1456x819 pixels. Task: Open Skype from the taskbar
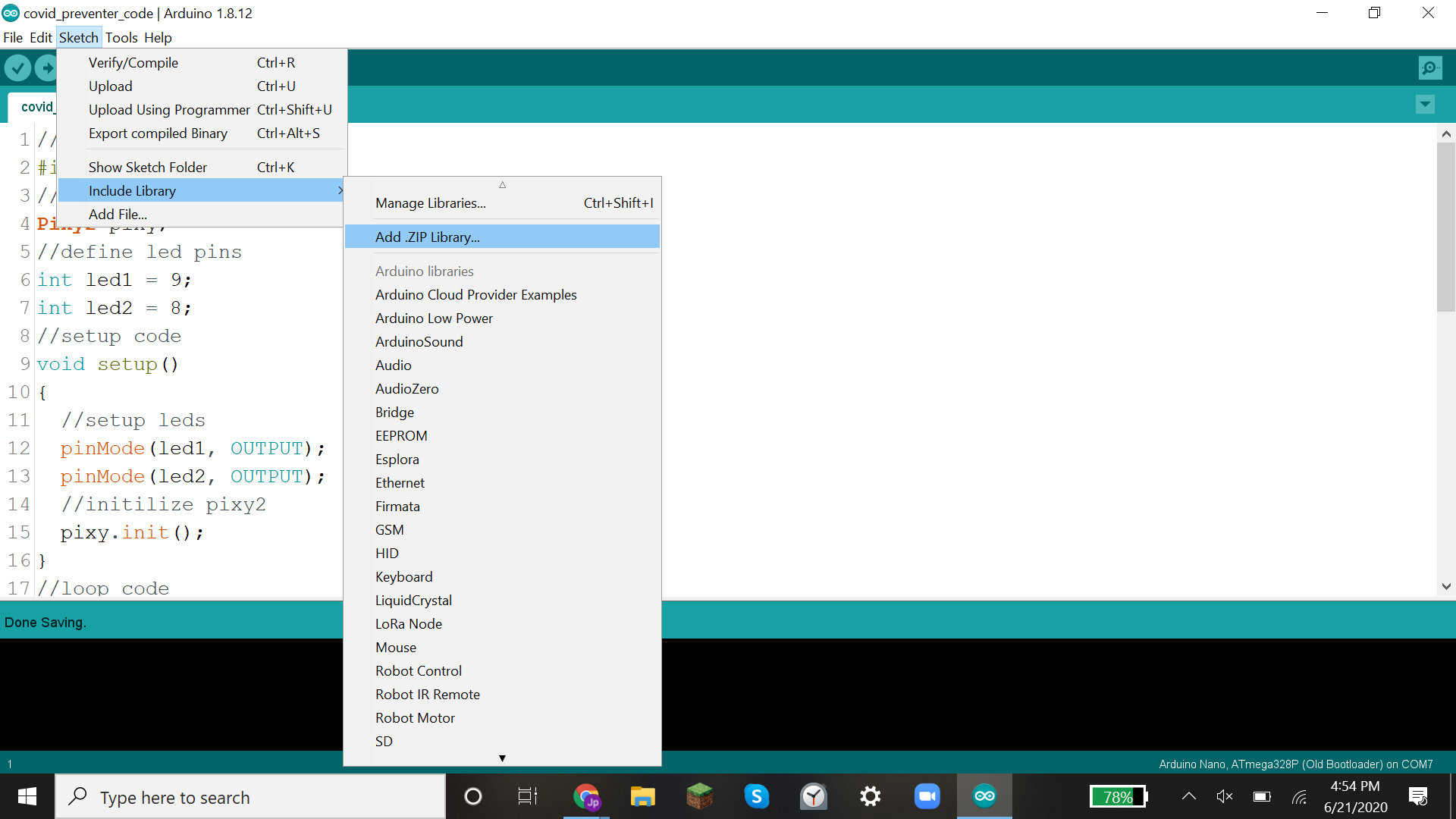[758, 796]
